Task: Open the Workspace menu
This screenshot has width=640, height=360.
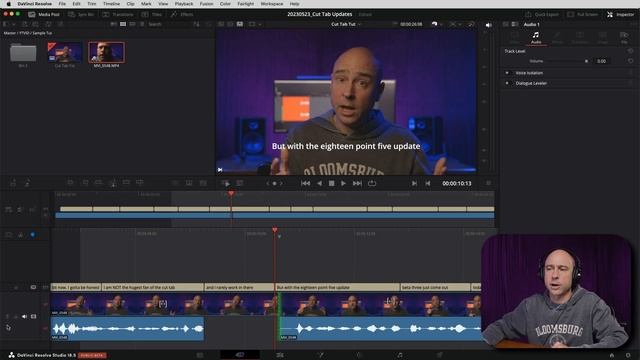Action: (271, 4)
